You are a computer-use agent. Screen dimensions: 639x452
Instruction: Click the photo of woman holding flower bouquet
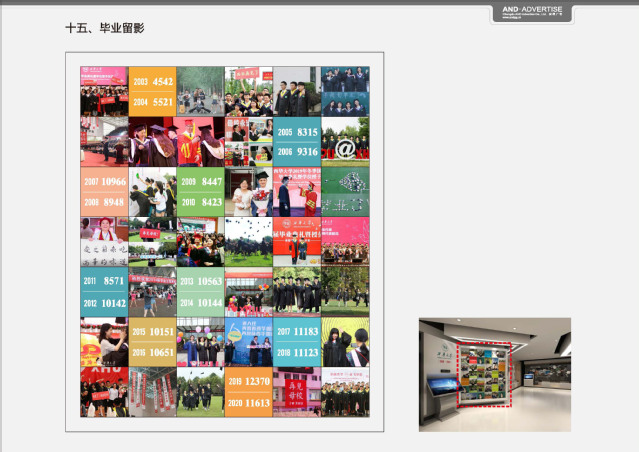249,192
